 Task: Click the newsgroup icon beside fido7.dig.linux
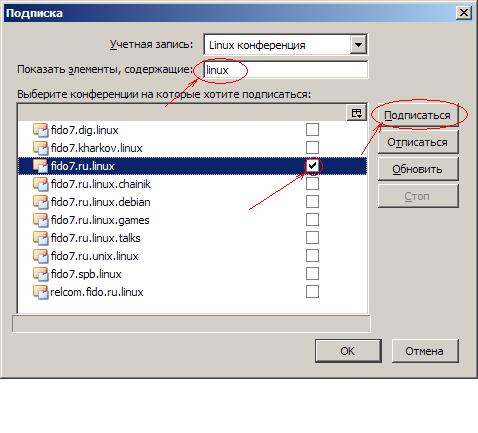41,130
